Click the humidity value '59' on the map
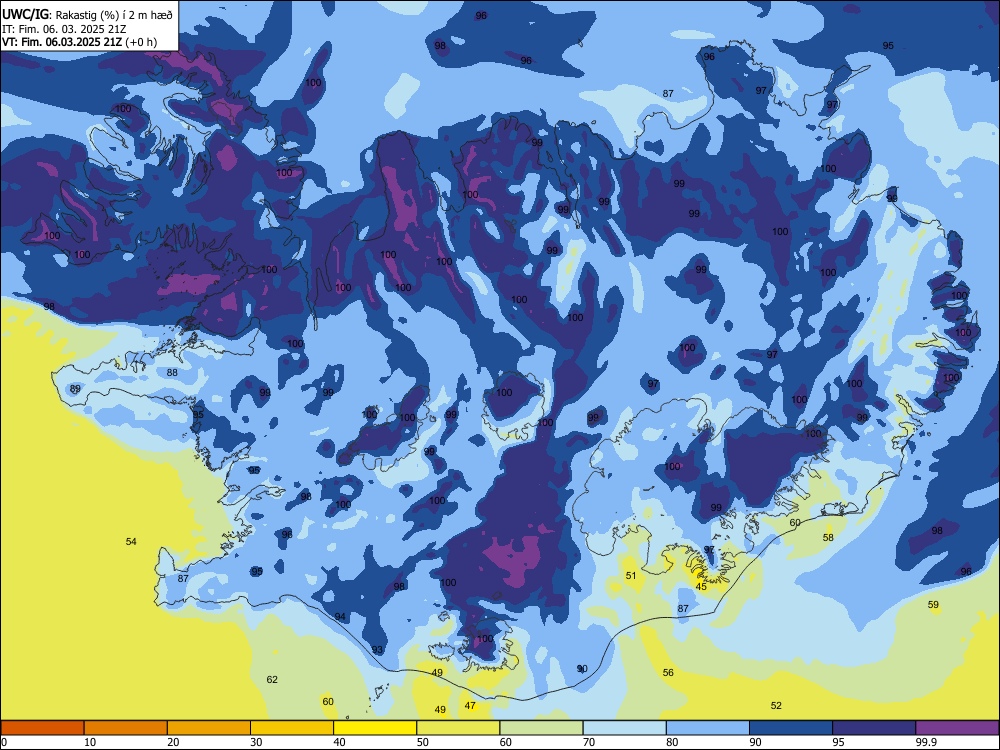 933,605
